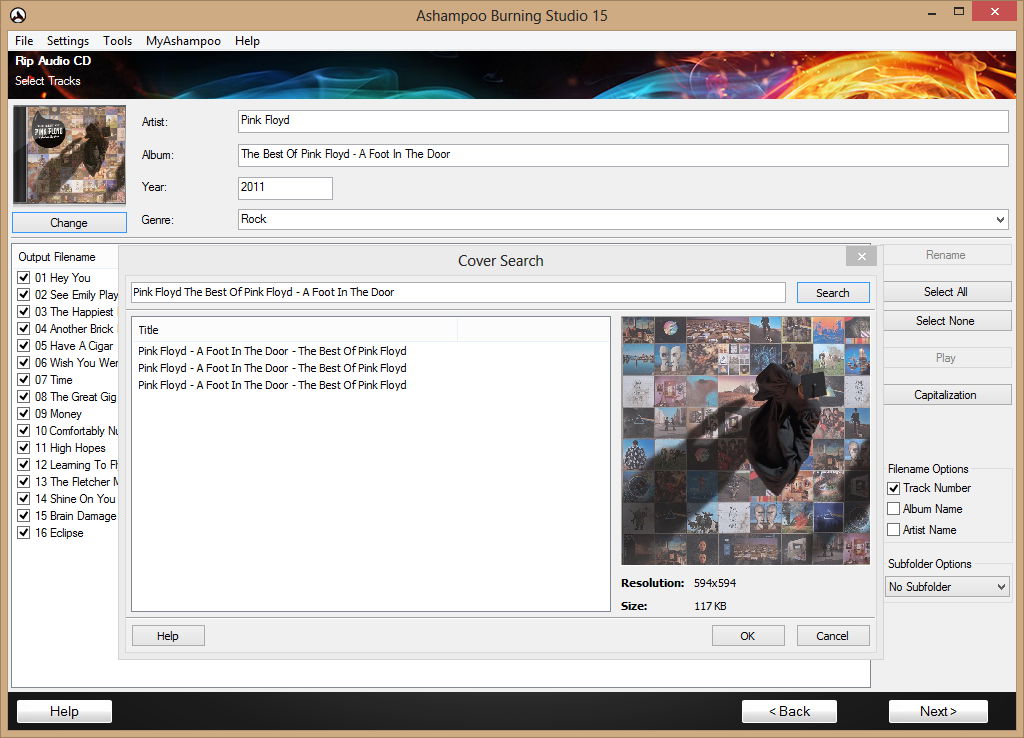The image size is (1024, 738).
Task: Uncheck track 01 Hey You
Action: point(24,277)
